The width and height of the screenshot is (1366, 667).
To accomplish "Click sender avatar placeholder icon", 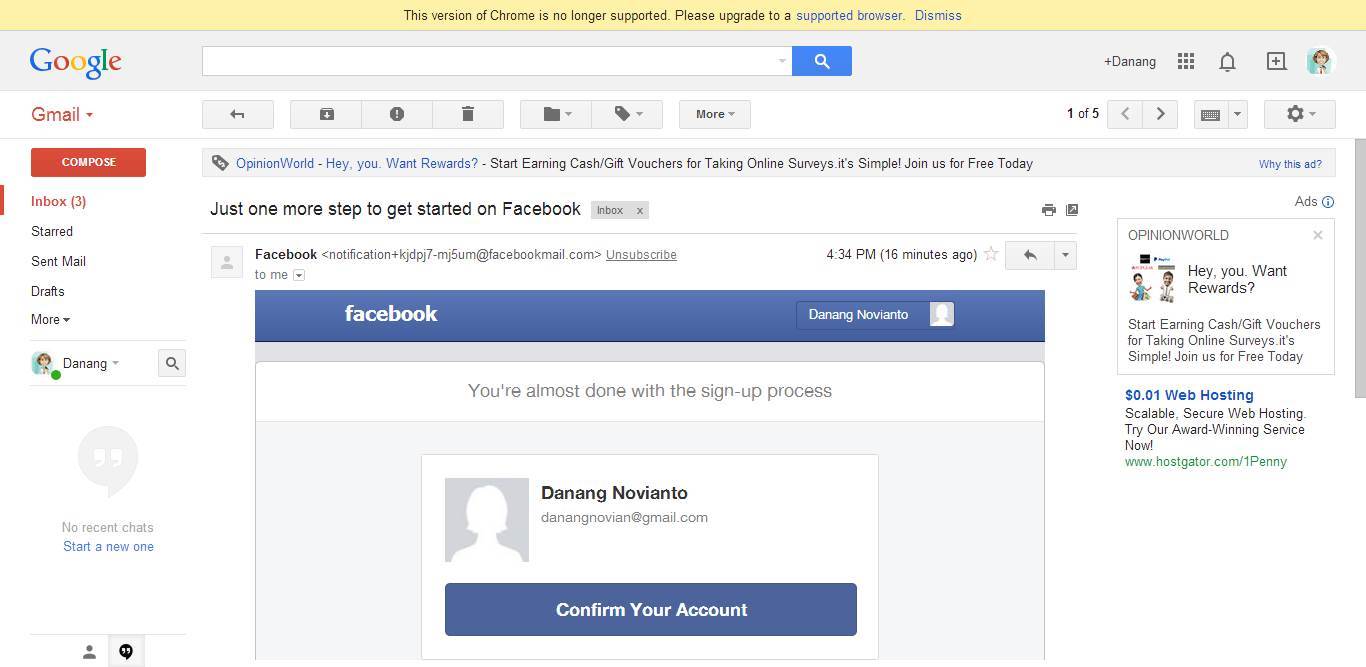I will pos(227,262).
